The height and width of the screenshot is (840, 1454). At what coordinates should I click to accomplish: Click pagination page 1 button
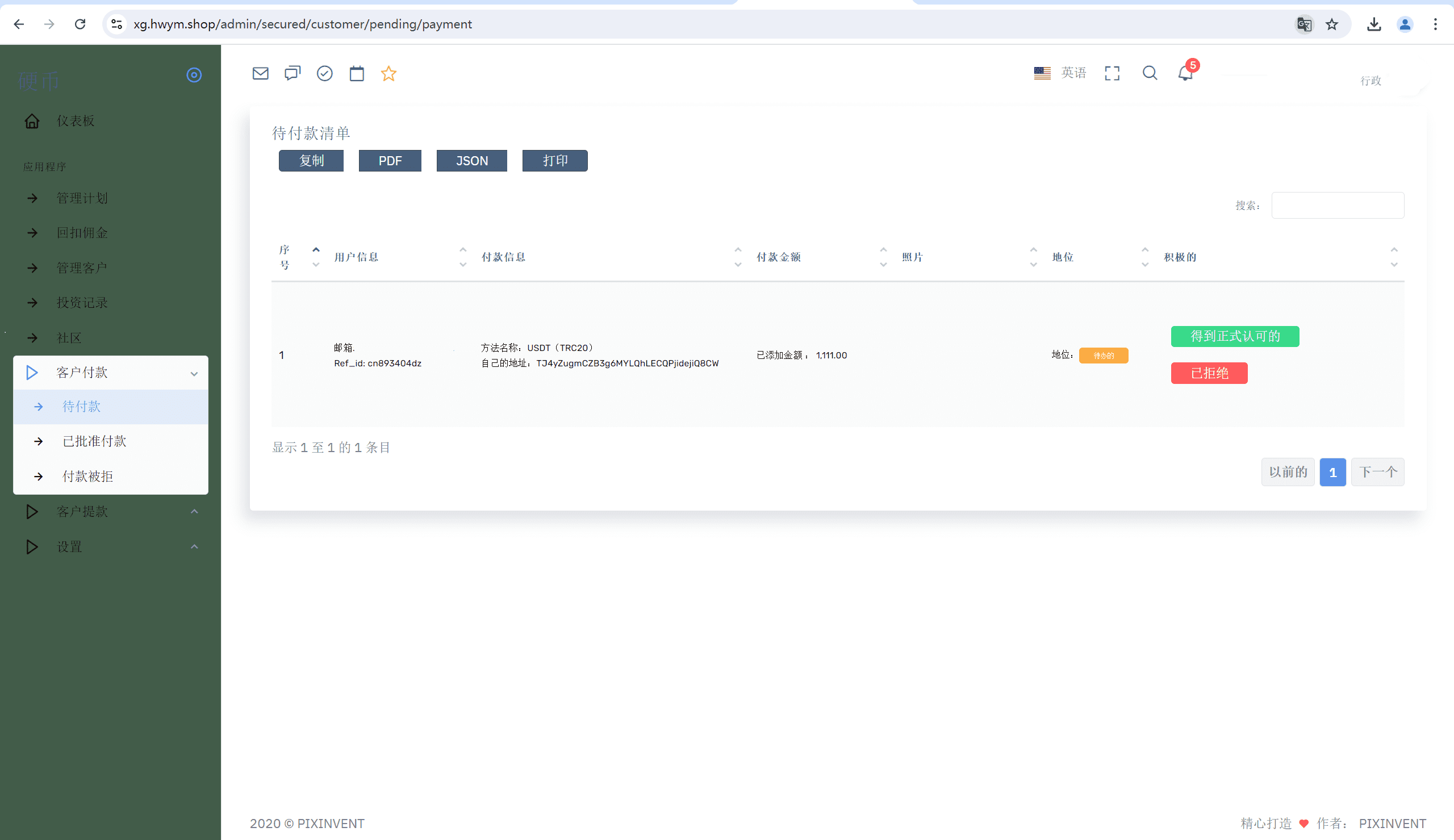point(1332,472)
